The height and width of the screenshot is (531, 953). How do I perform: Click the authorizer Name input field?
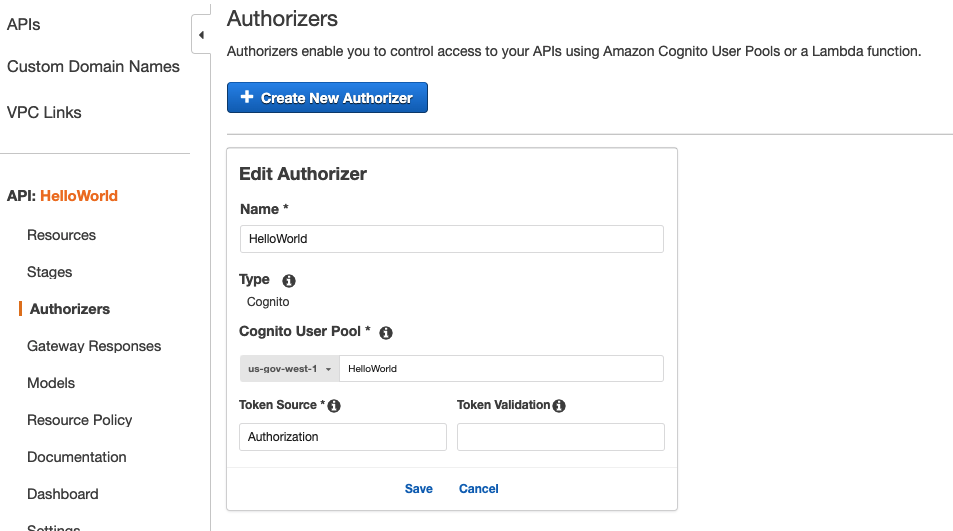452,239
